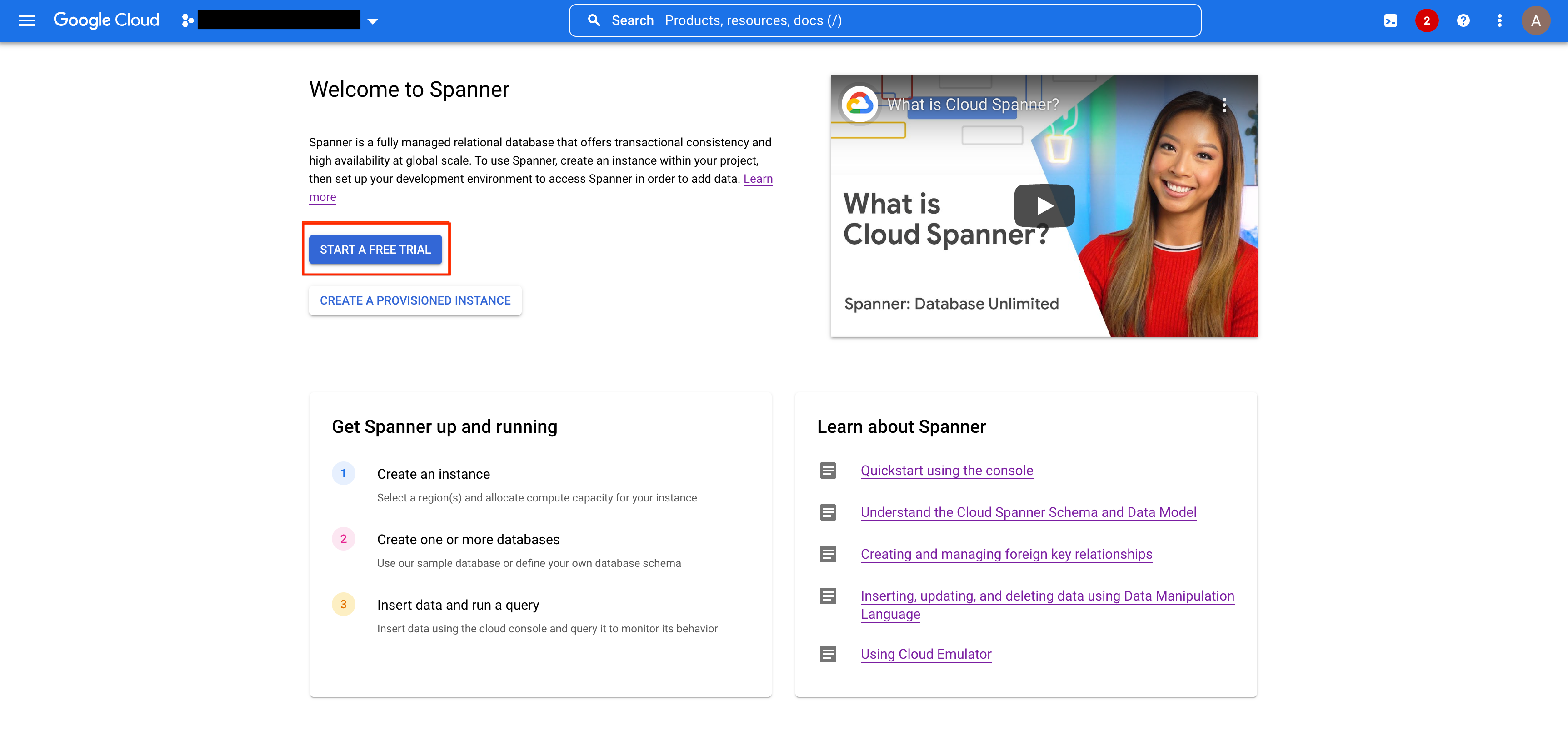Screen dimensions: 1568x736
Task: Click CREATE A PROVISIONED INSTANCE button
Action: (415, 300)
